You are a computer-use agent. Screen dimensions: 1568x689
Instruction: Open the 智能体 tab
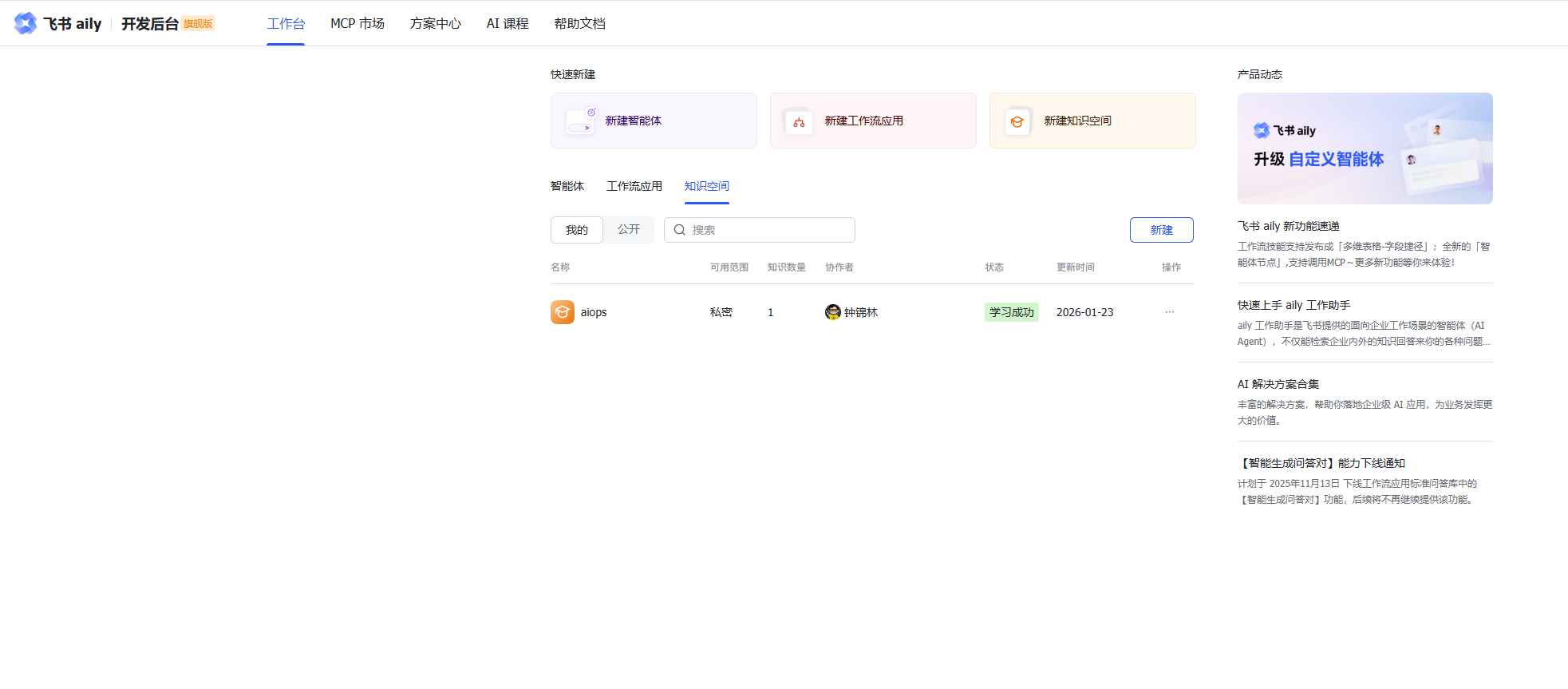point(567,186)
